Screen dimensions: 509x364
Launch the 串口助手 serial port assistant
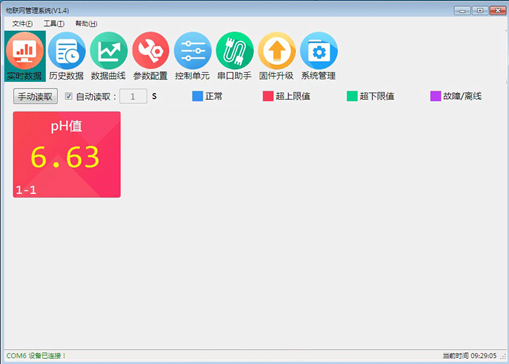point(235,56)
